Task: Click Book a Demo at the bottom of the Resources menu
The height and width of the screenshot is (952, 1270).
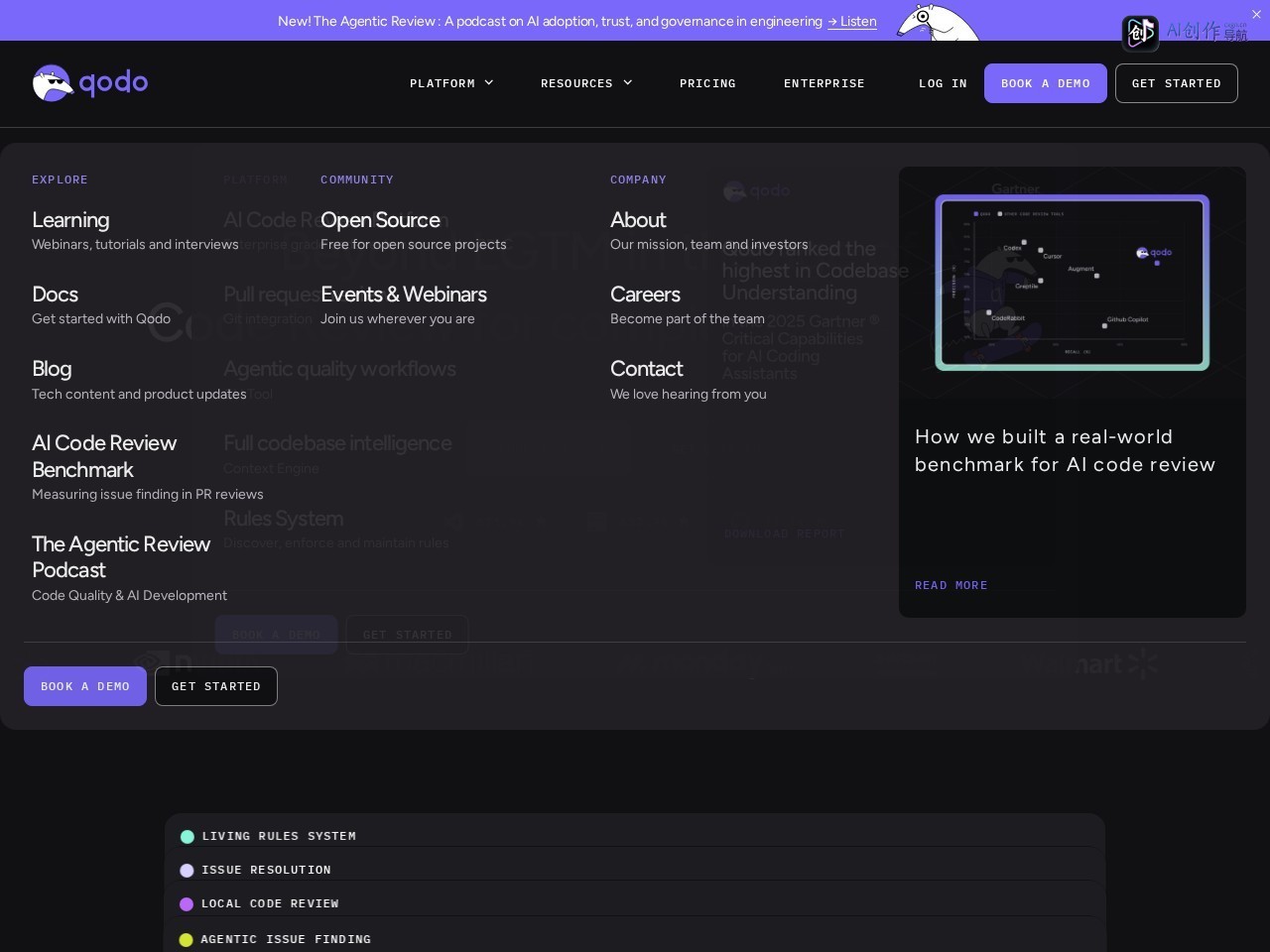Action: (85, 686)
